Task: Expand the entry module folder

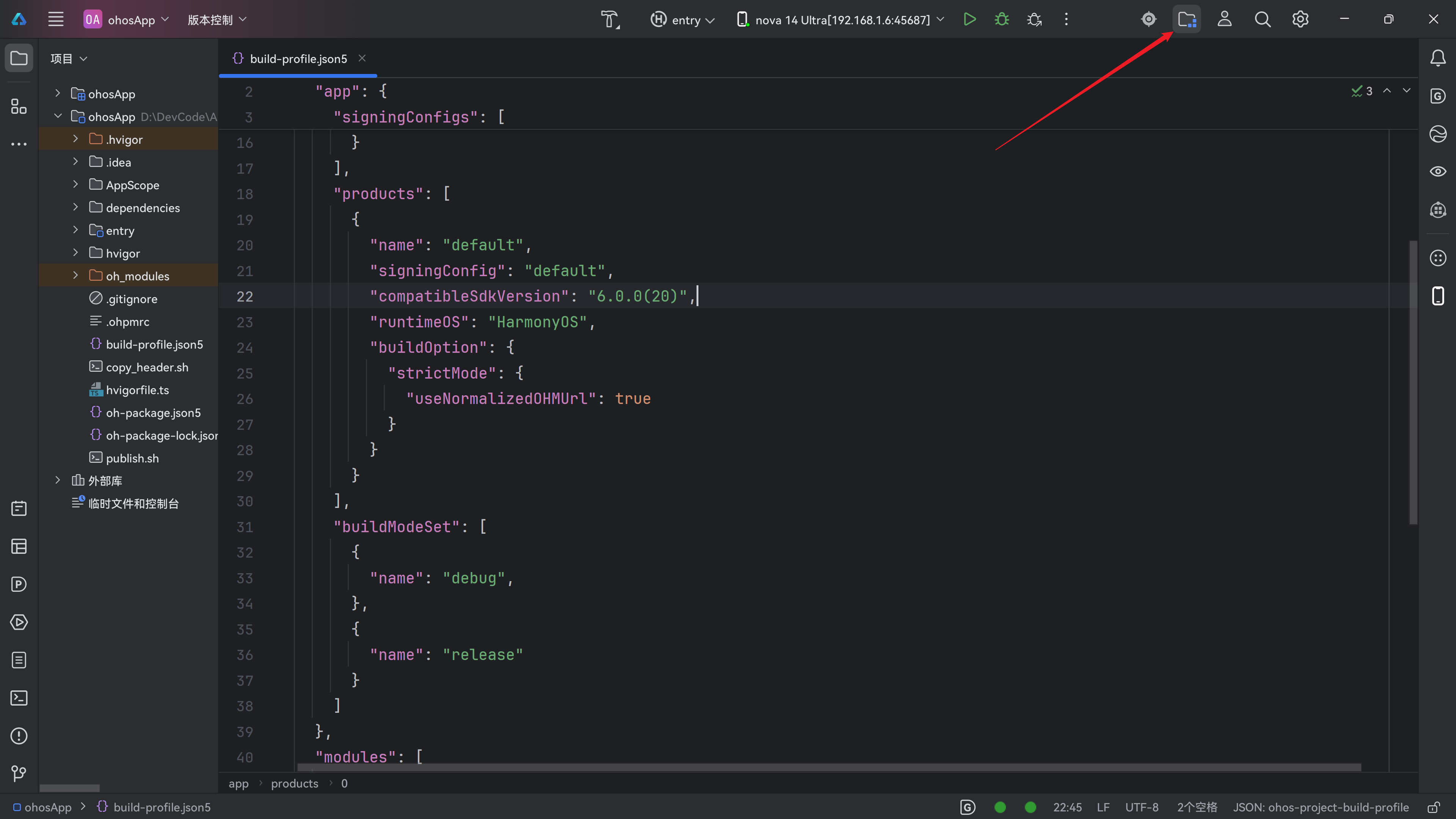Action: [x=75, y=230]
